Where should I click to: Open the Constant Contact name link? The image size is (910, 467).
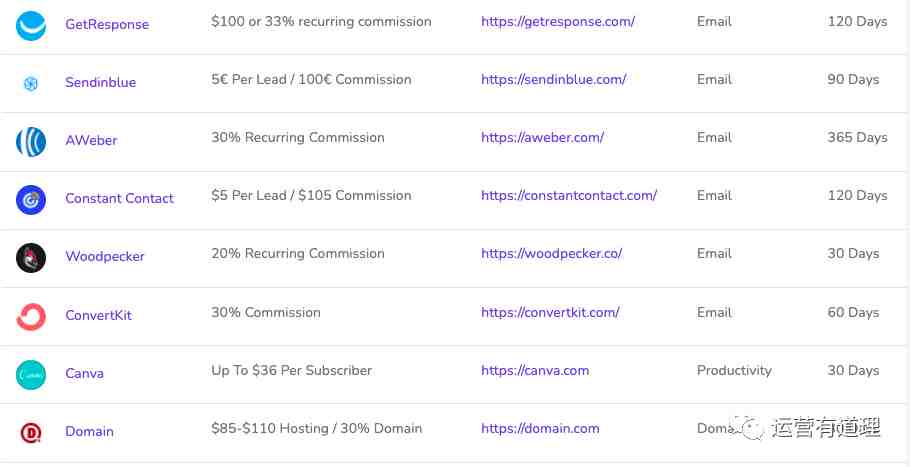[120, 198]
